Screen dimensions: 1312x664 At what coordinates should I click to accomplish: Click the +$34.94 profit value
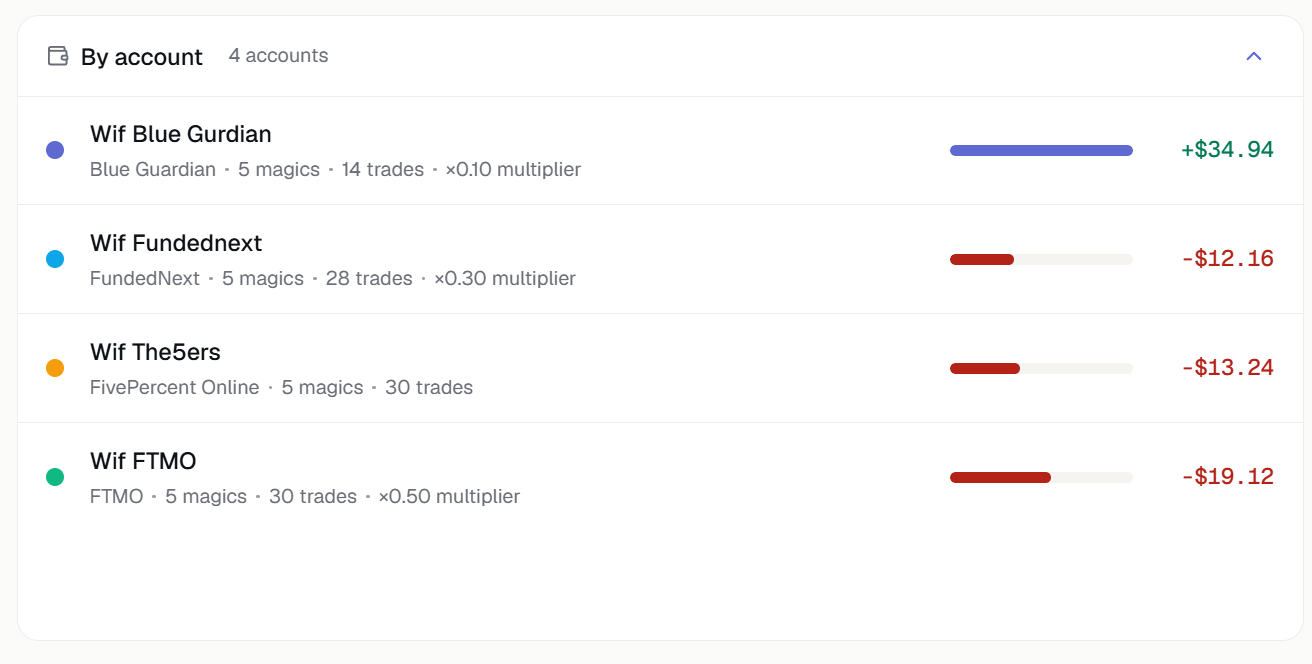(x=1227, y=150)
